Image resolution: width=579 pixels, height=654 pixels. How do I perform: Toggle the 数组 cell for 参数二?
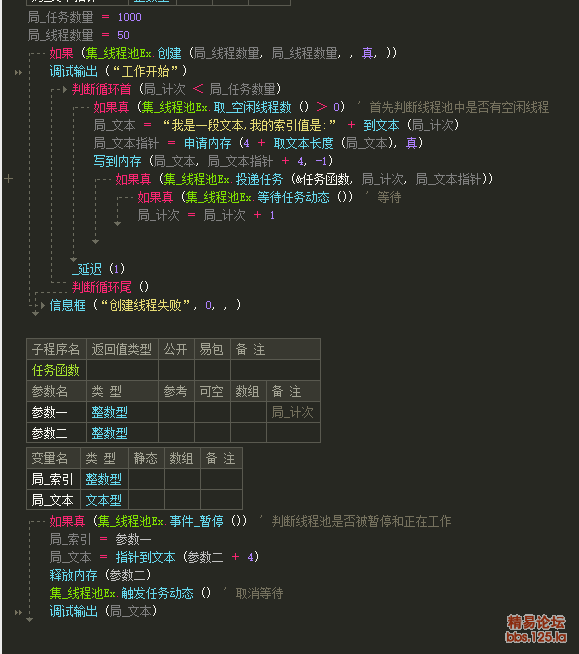point(248,433)
